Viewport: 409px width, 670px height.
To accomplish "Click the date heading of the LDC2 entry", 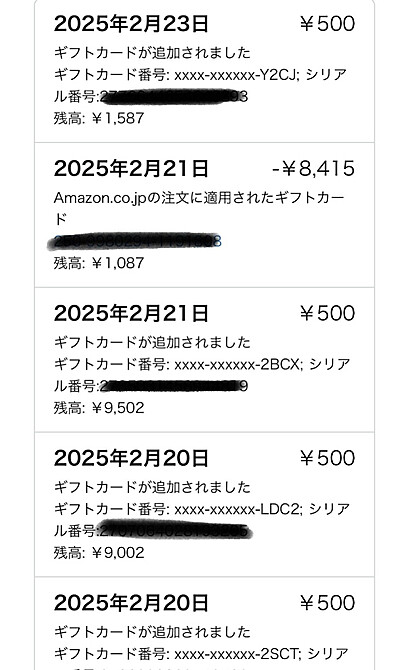I will pos(131,458).
